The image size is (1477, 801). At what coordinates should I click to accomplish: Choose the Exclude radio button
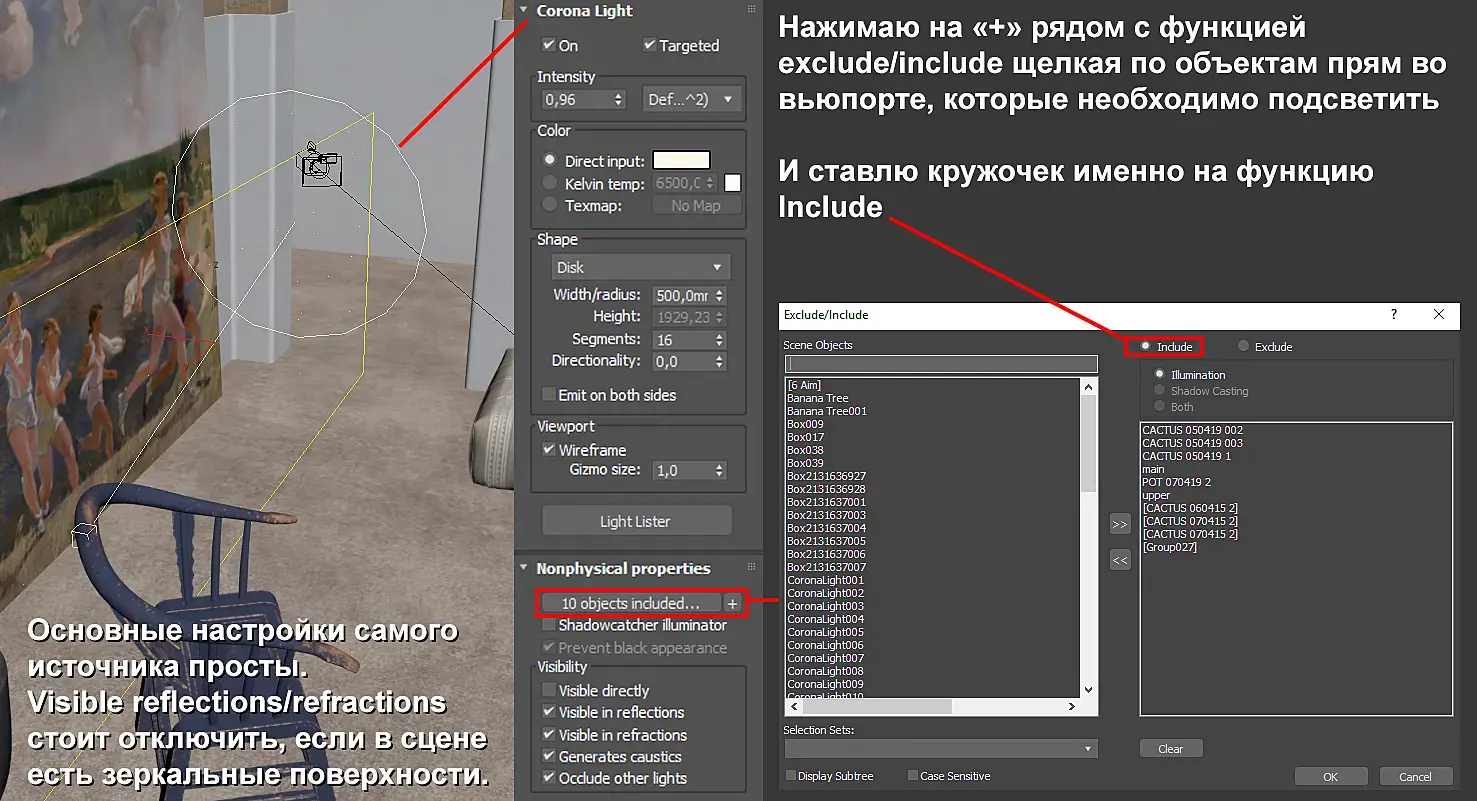pyautogui.click(x=1243, y=347)
